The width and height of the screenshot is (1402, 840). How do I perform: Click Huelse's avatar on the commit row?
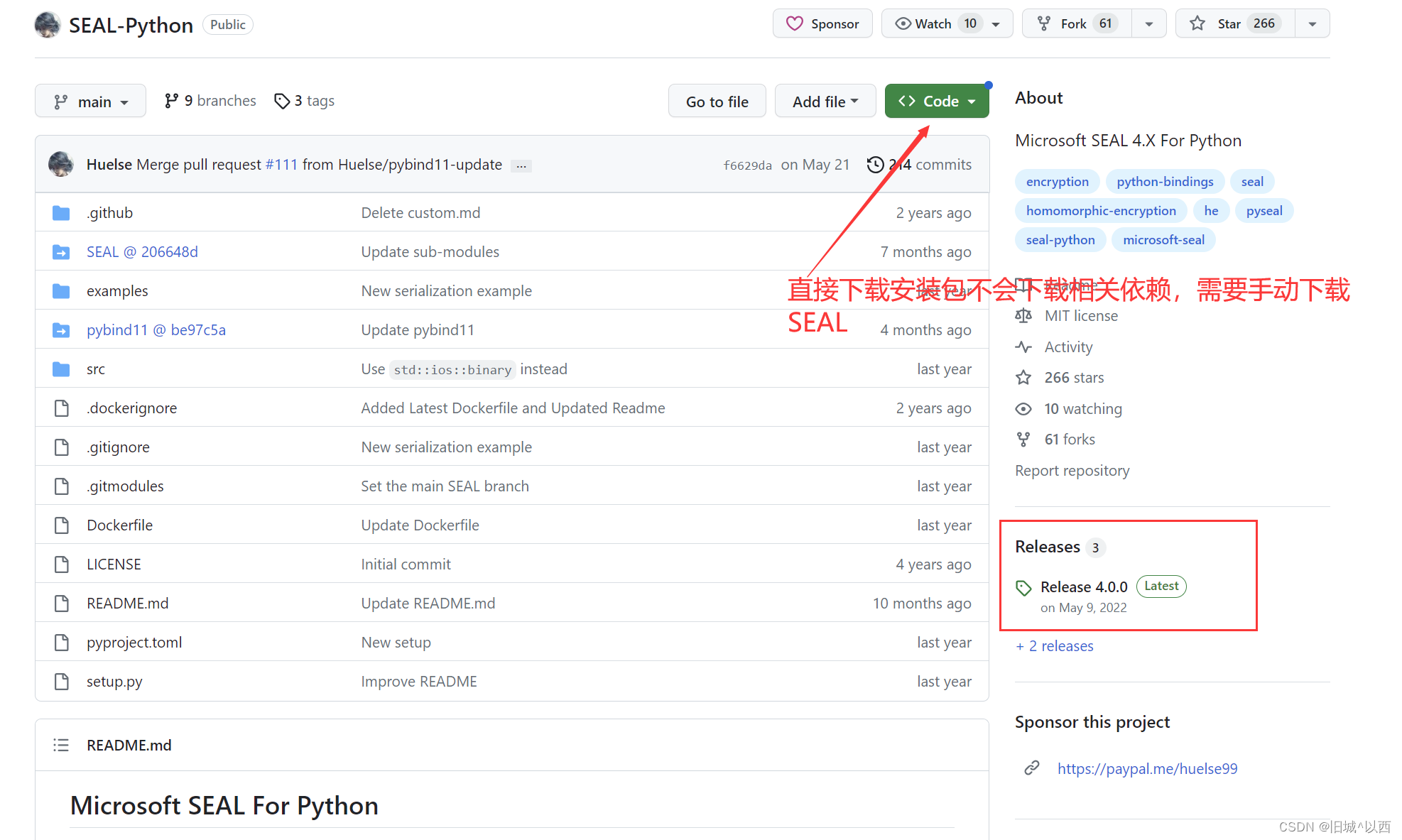[61, 164]
